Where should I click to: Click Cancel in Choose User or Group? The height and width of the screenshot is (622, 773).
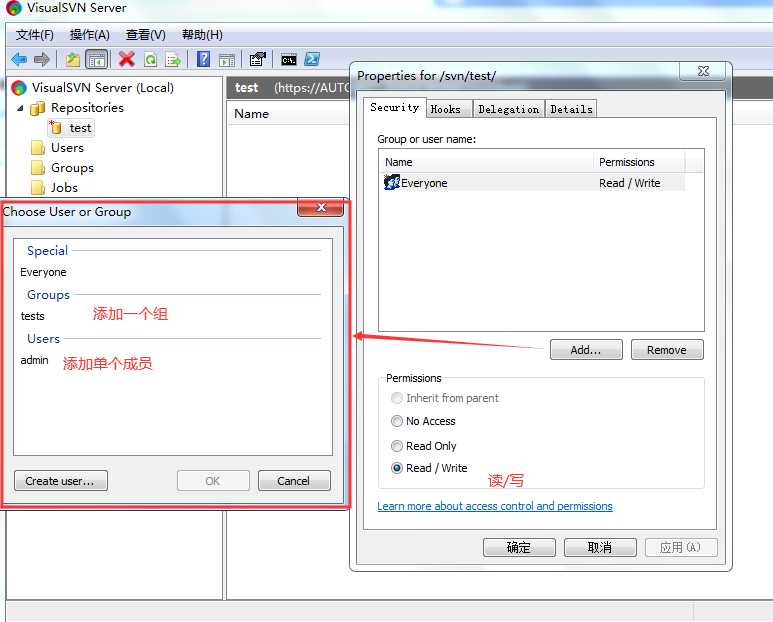coord(294,481)
